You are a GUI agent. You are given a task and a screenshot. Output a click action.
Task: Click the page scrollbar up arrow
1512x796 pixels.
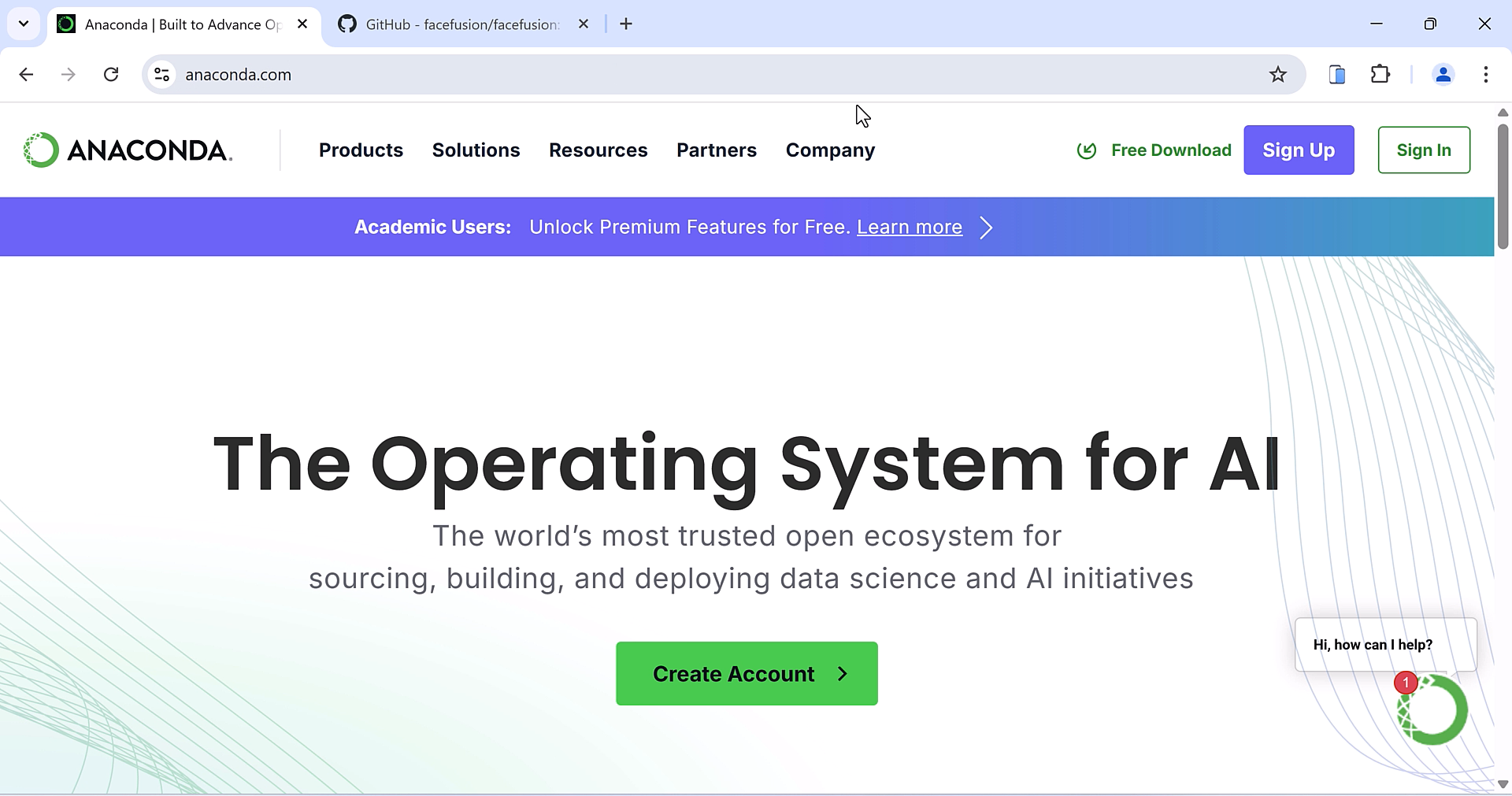1503,113
